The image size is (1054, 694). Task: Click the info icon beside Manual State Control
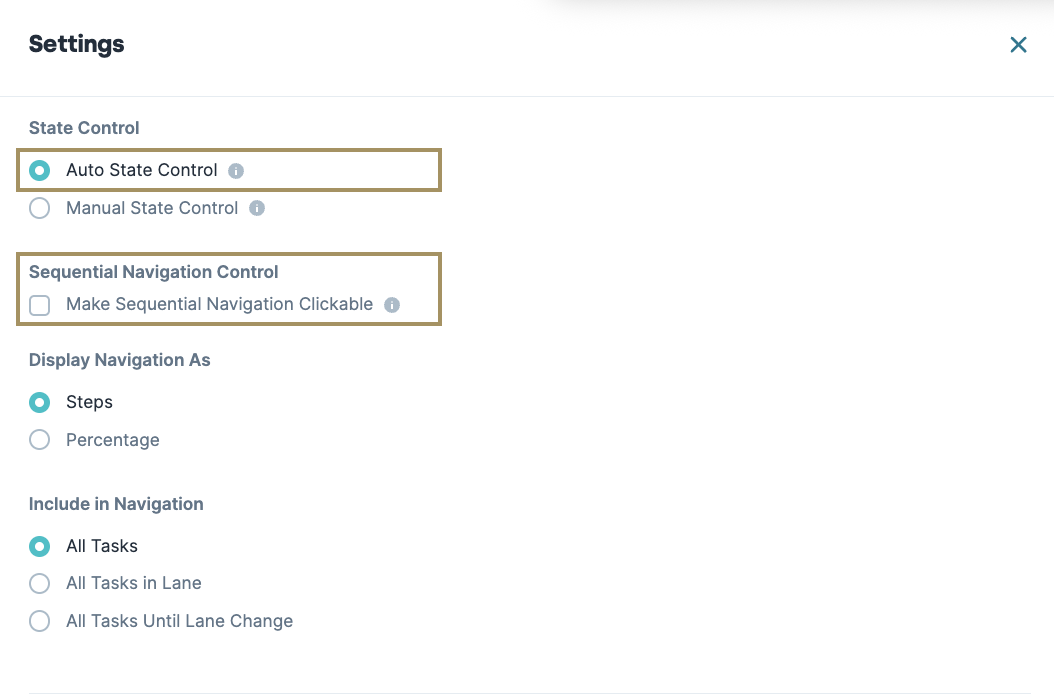[256, 208]
